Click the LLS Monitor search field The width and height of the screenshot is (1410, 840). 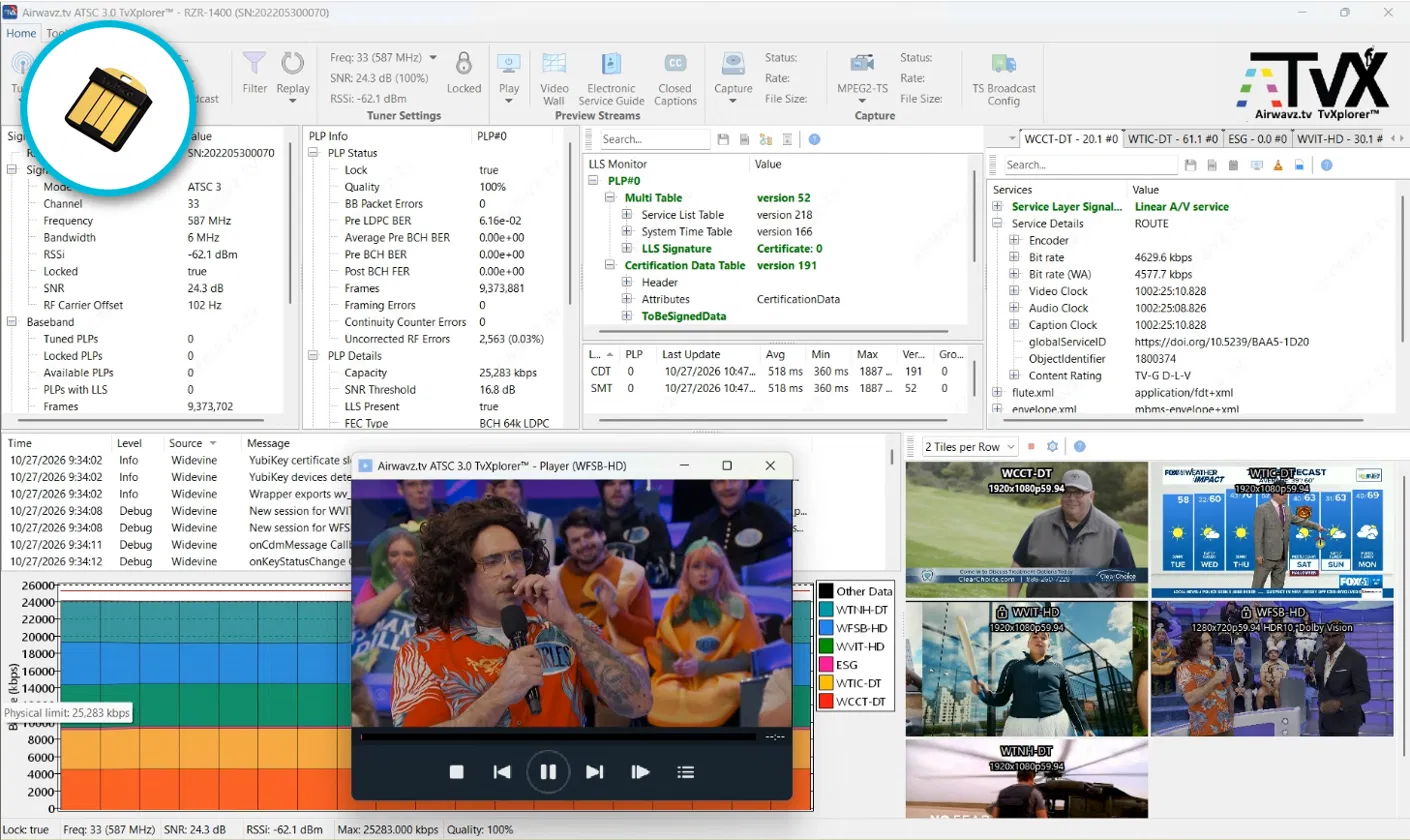(655, 139)
